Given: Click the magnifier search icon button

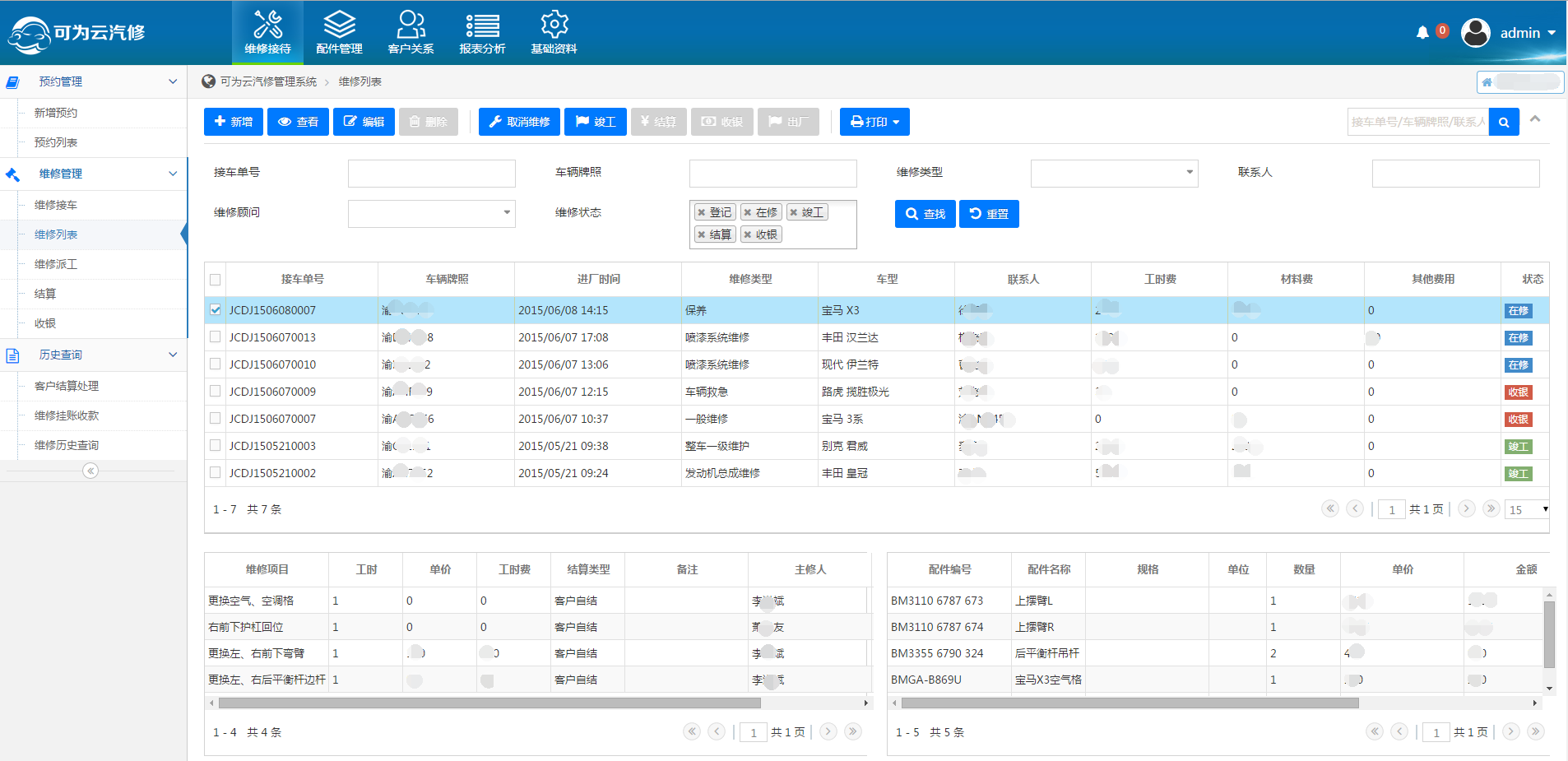Looking at the screenshot, I should tap(1504, 123).
